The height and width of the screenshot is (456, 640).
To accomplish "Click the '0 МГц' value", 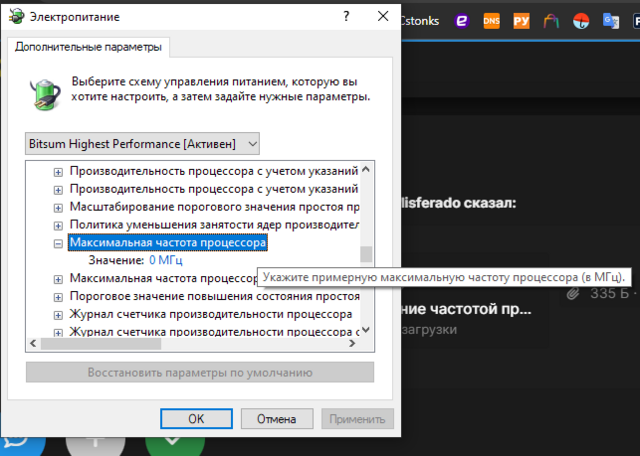I will click(166, 260).
